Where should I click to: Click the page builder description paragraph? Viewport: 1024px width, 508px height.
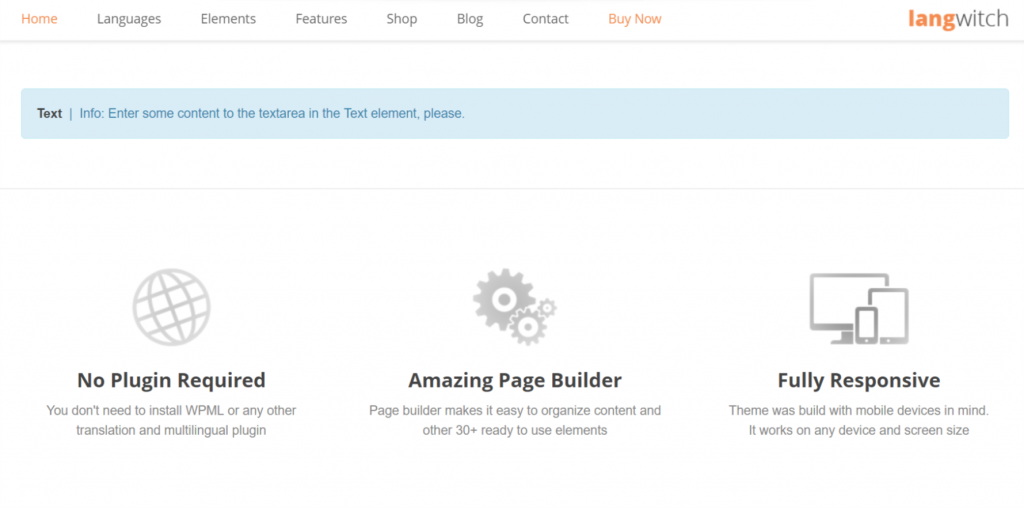[x=515, y=421]
